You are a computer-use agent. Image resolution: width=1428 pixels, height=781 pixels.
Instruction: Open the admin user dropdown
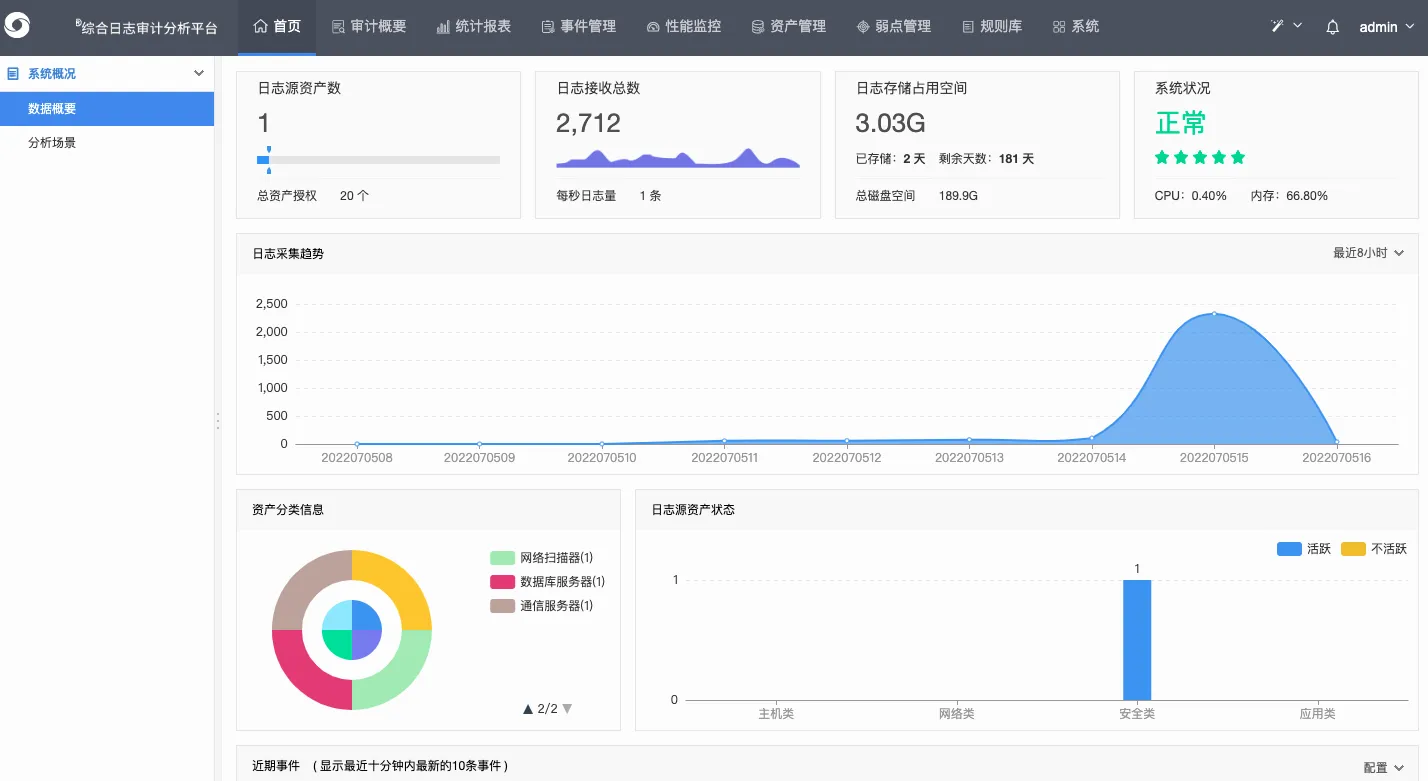(1385, 27)
